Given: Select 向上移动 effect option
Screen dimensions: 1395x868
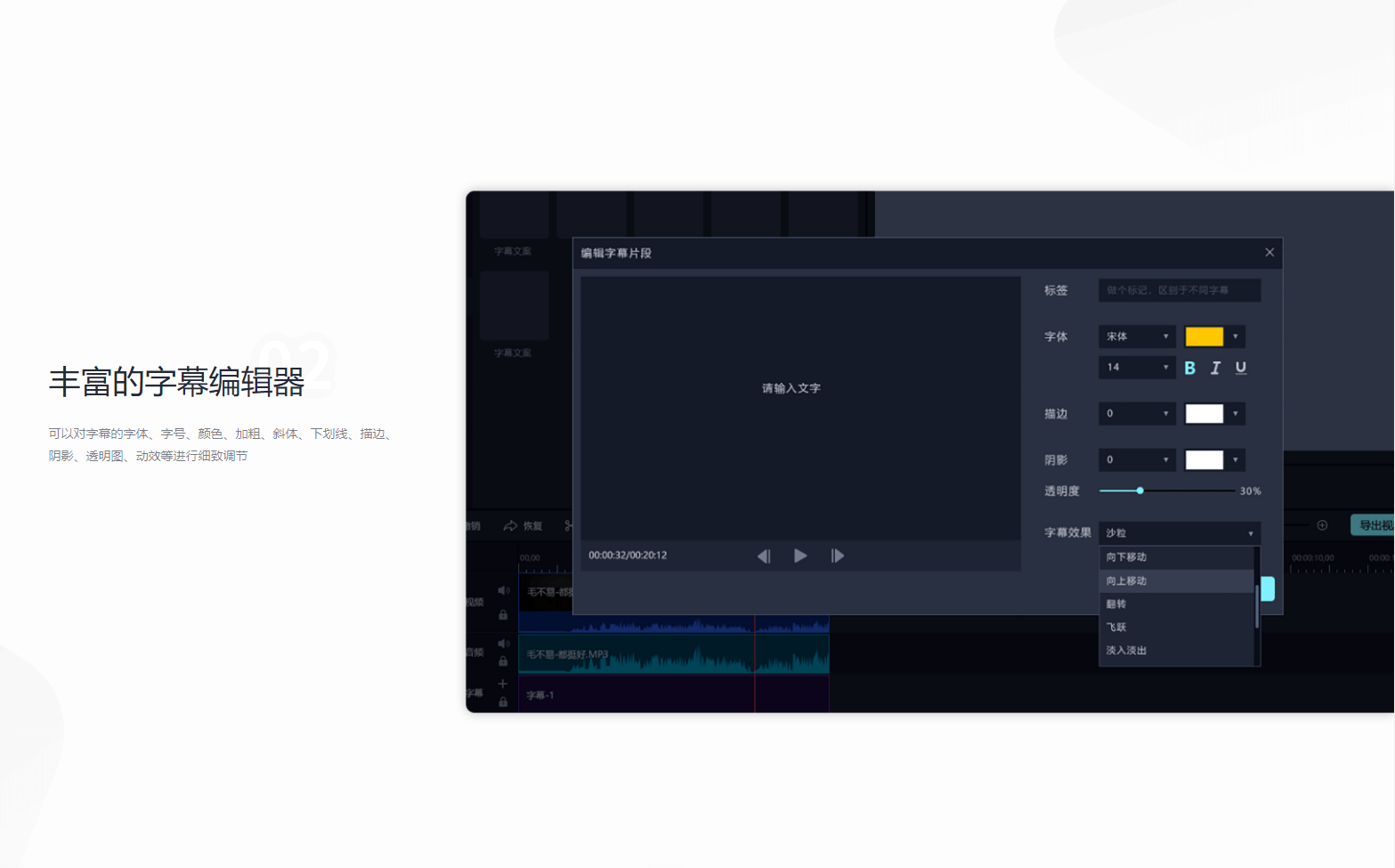Looking at the screenshot, I should (1176, 580).
